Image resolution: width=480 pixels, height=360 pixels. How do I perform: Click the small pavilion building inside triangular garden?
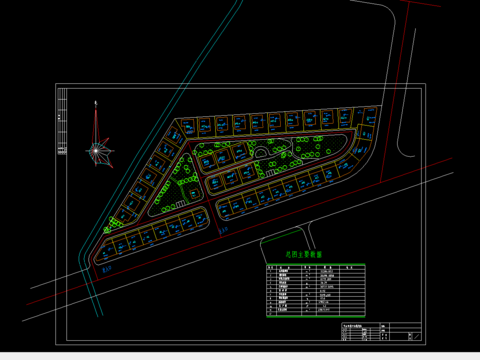pyautogui.click(x=194, y=194)
